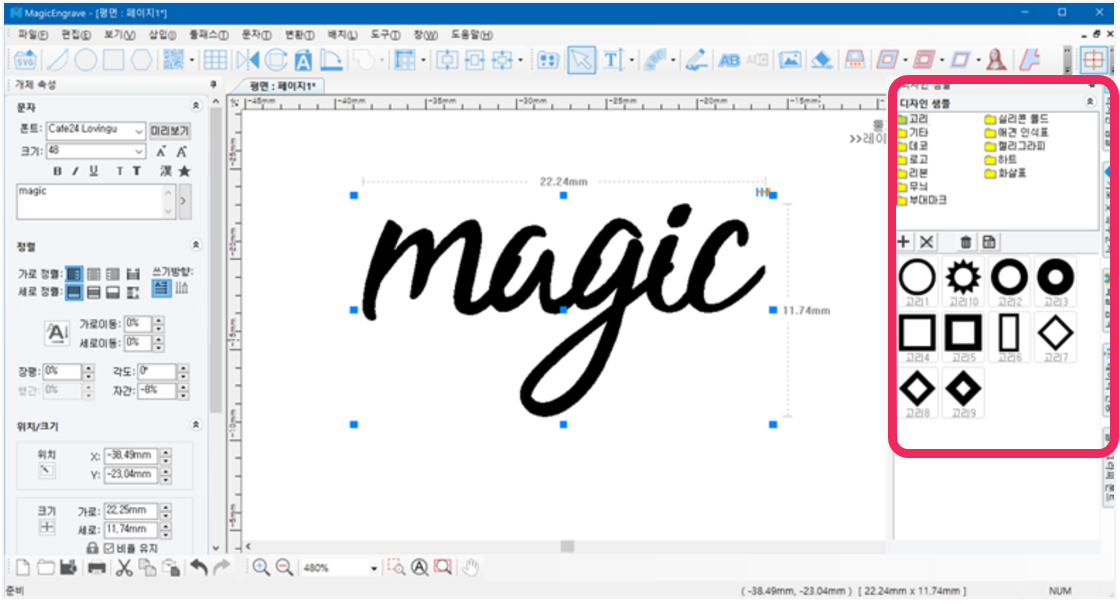Image resolution: width=1120 pixels, height=604 pixels.
Task: Toggle underline U formatting
Action: (94, 171)
